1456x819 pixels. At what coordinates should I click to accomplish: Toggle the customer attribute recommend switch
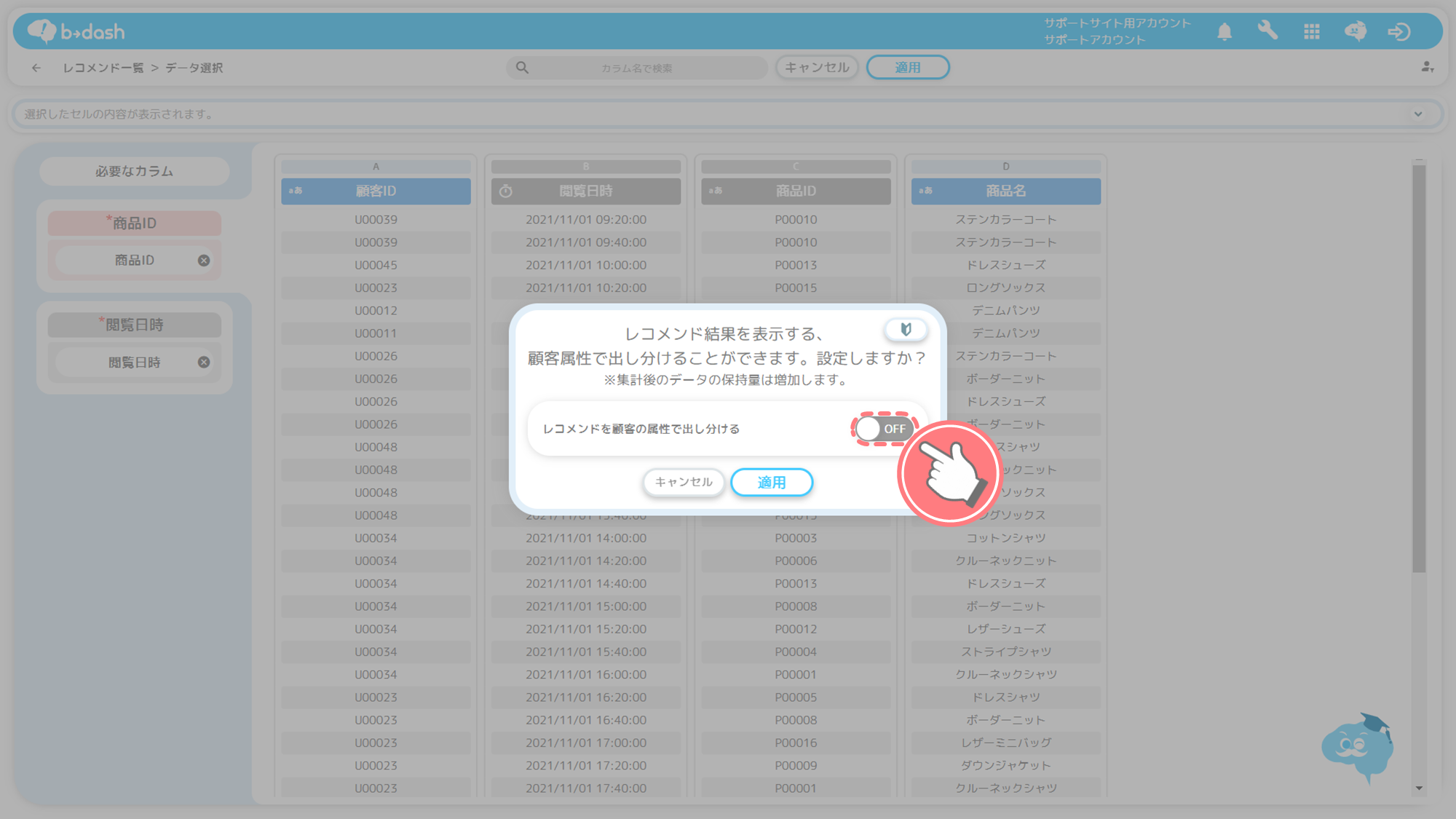point(883,429)
